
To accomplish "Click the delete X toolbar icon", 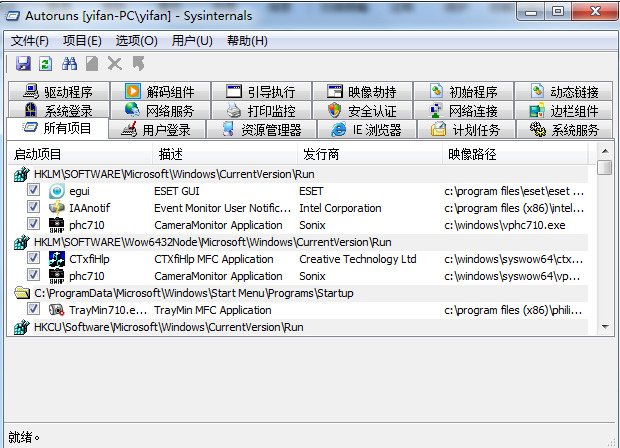I will pos(115,63).
